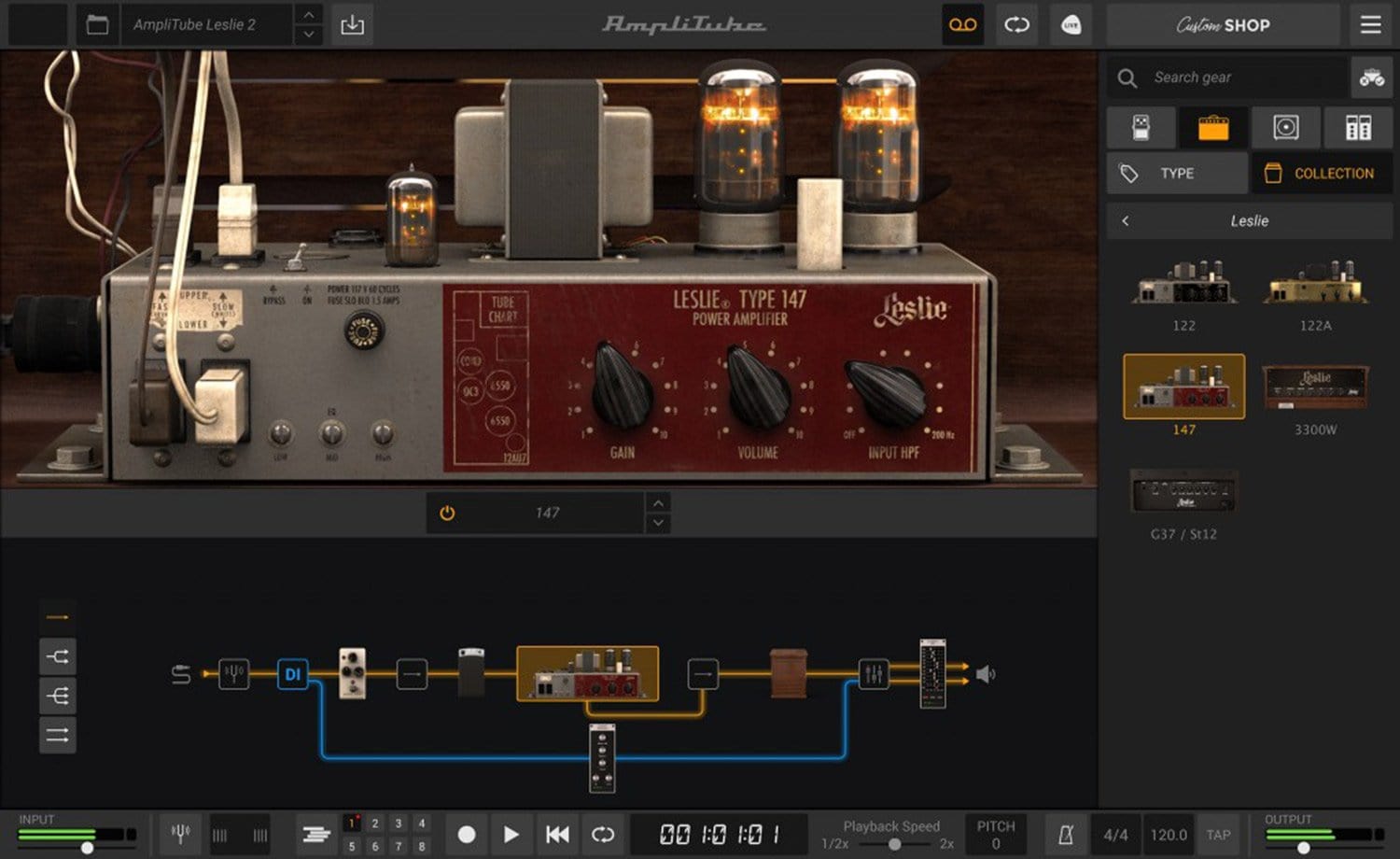Toggle Live mode icon
Image resolution: width=1400 pixels, height=859 pixels.
click(1071, 25)
